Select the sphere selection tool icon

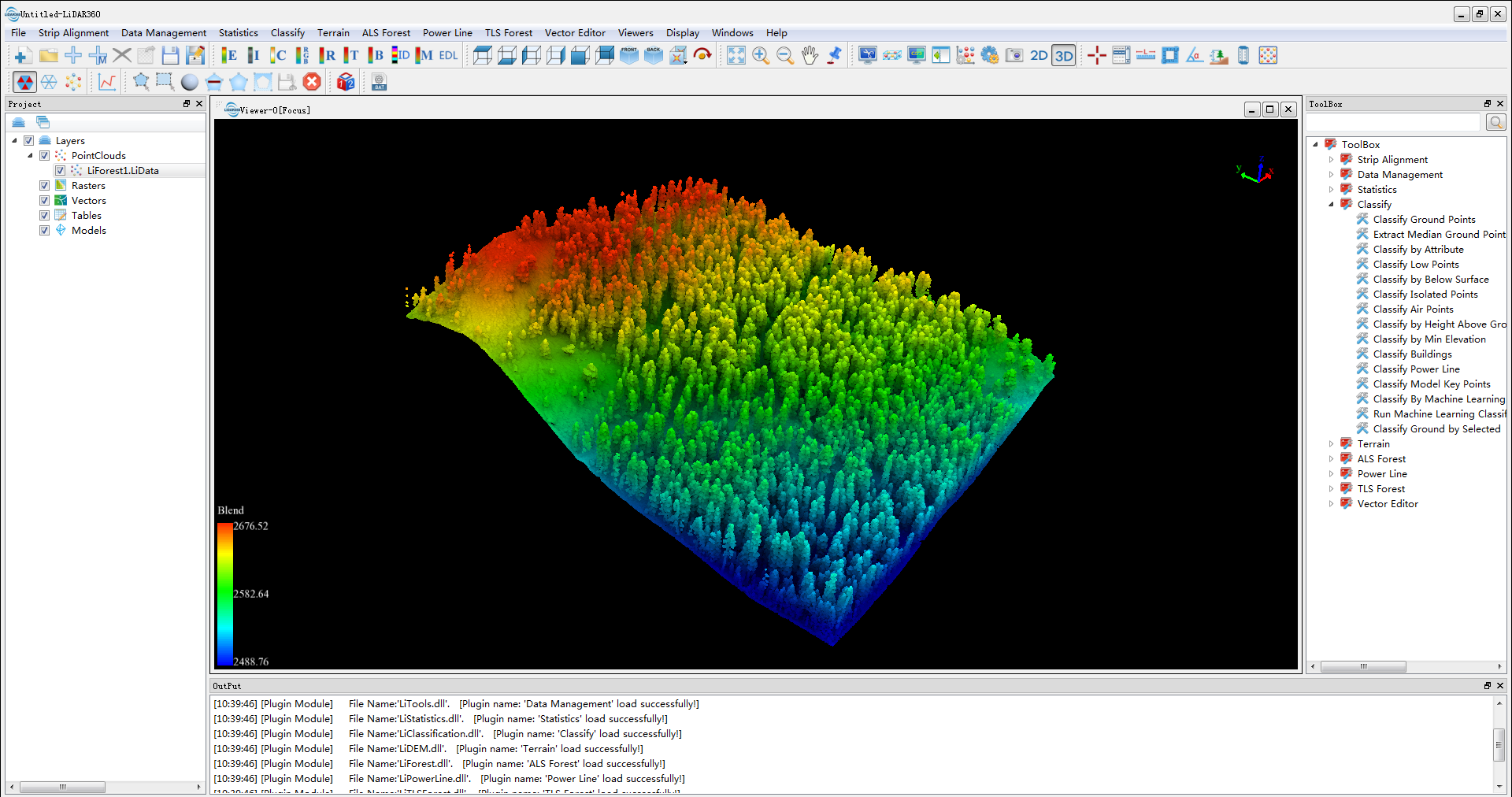190,82
